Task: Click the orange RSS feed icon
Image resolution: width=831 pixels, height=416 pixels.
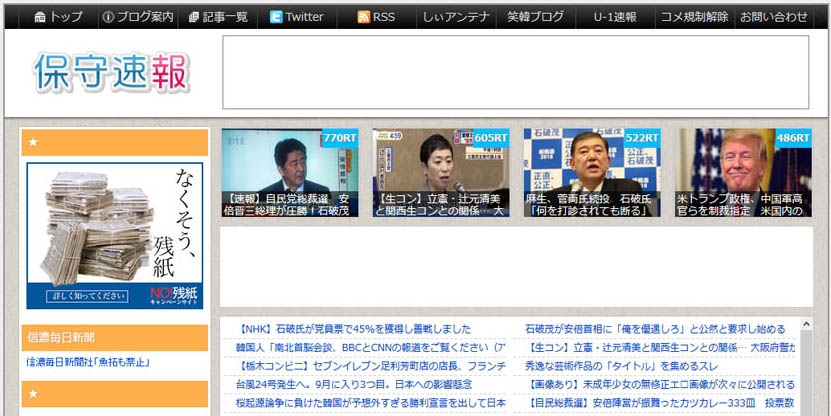Action: click(364, 17)
